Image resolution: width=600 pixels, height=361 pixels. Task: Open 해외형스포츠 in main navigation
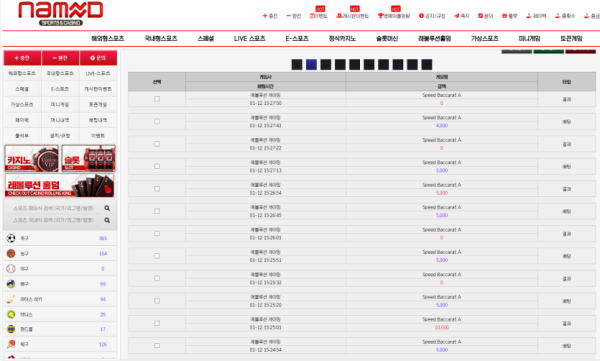pos(108,38)
